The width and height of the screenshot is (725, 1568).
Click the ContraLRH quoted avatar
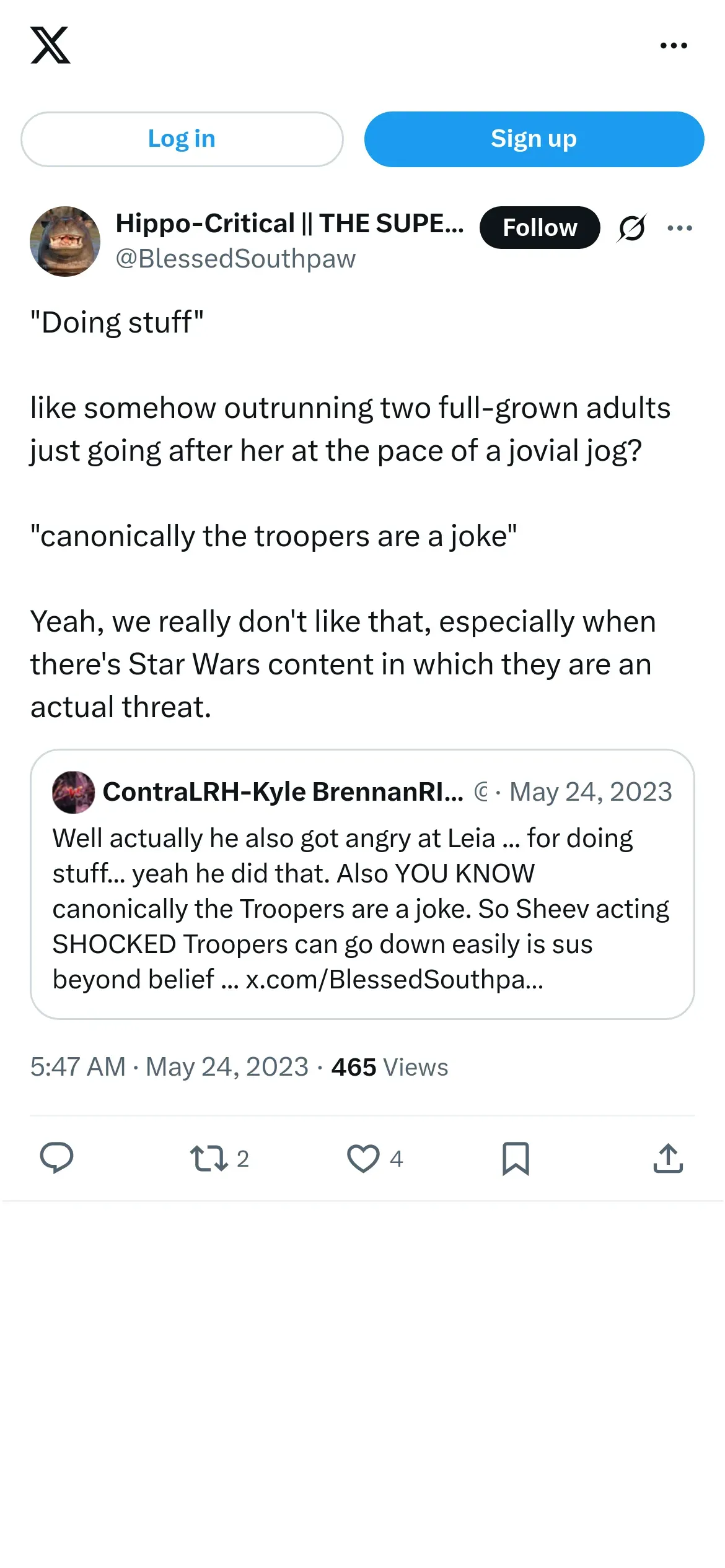point(74,792)
